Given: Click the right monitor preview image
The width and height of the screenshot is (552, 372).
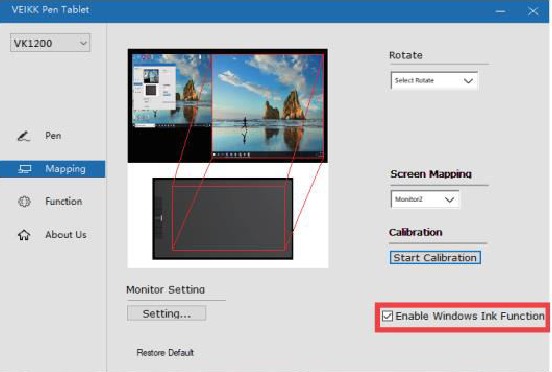Looking at the screenshot, I should click(x=268, y=106).
